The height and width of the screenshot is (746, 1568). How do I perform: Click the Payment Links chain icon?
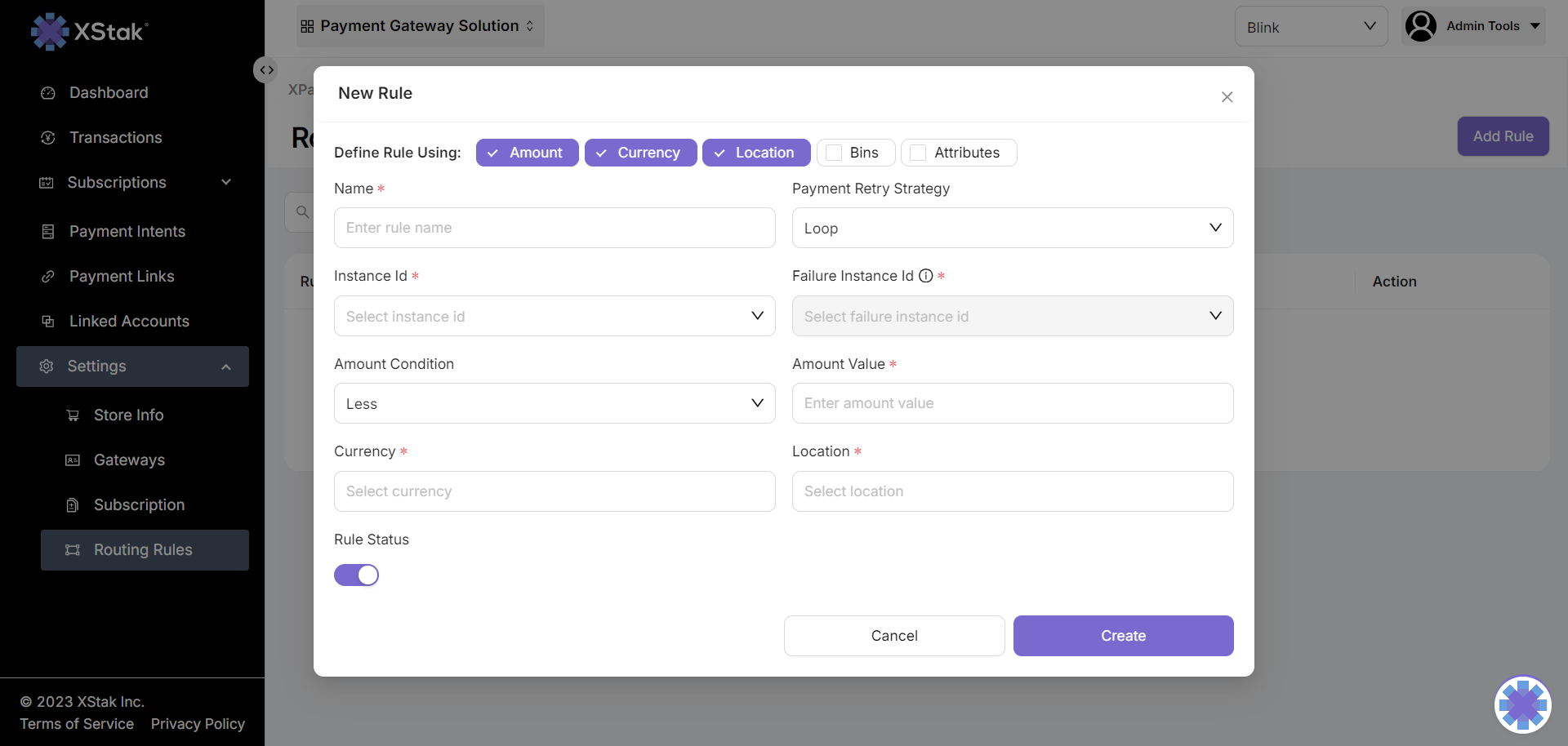(x=48, y=277)
